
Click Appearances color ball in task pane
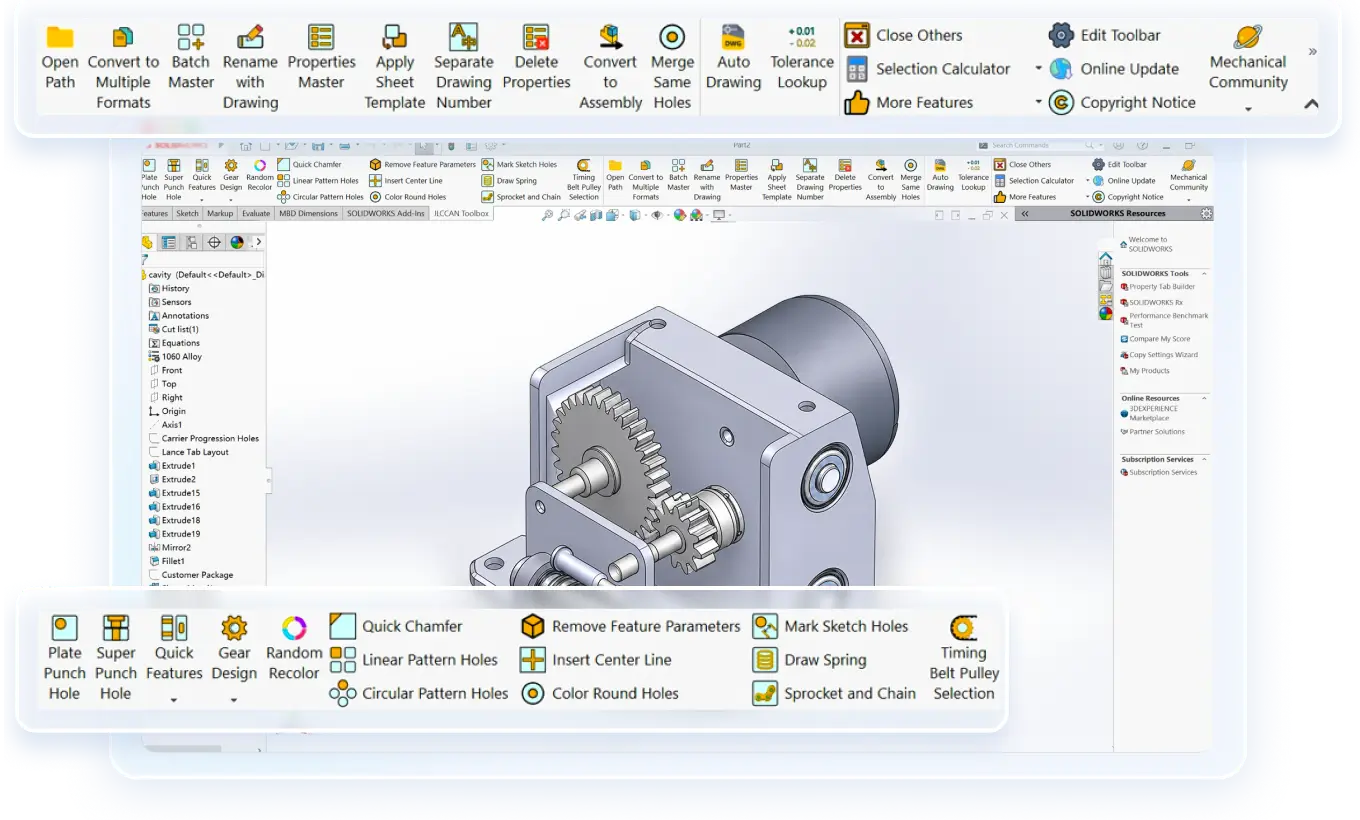1105,313
